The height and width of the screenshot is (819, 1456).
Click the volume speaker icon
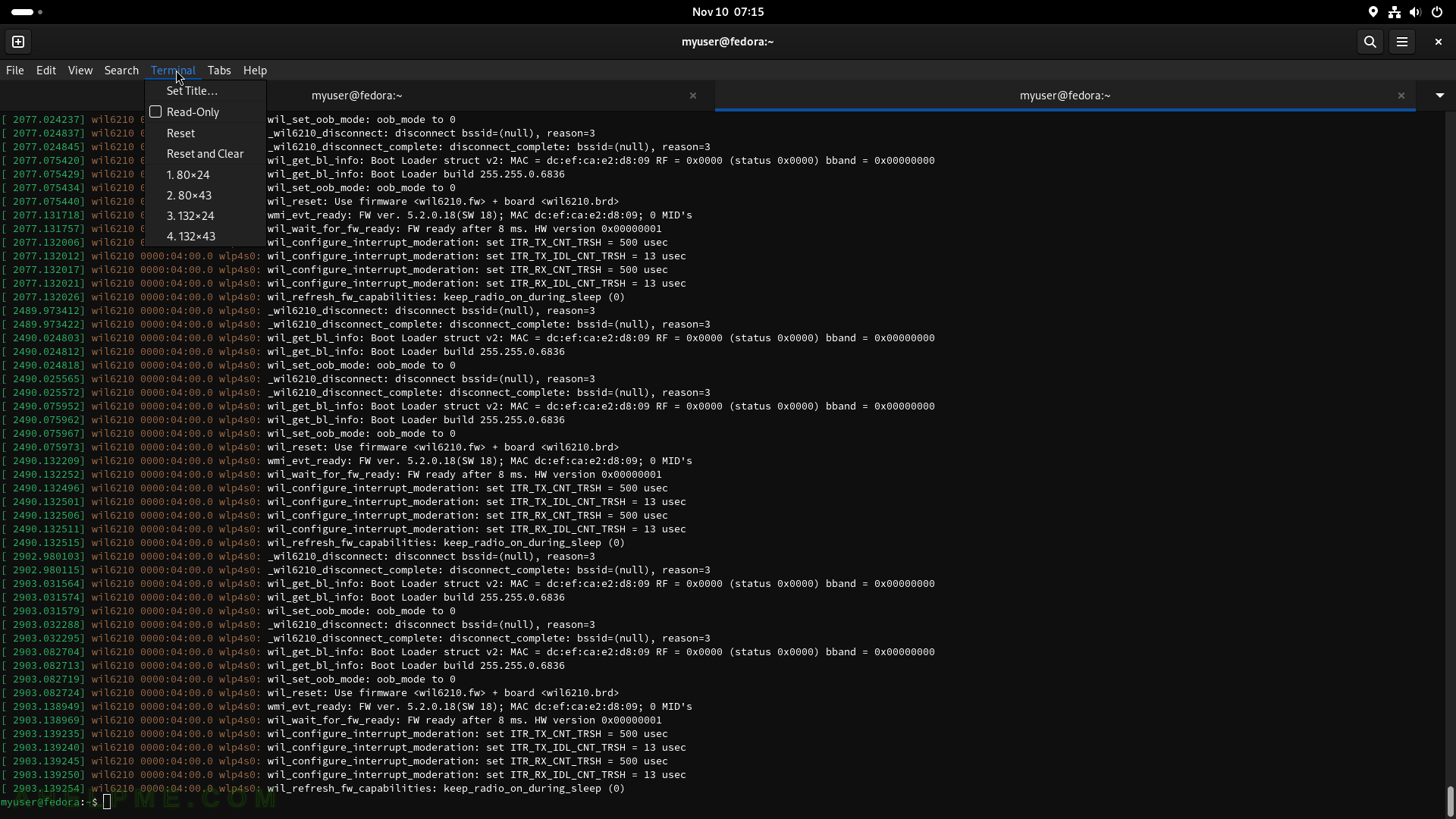click(x=1415, y=12)
